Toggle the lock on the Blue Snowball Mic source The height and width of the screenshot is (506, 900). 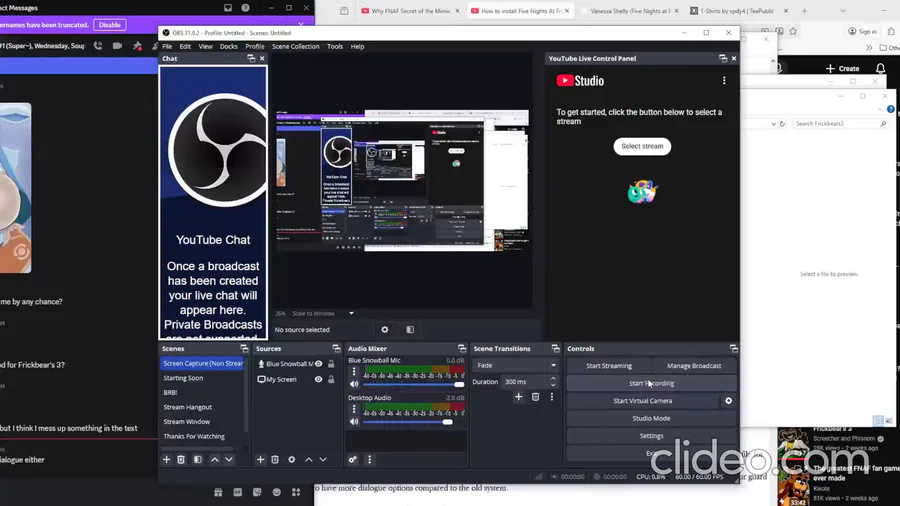[x=331, y=364]
